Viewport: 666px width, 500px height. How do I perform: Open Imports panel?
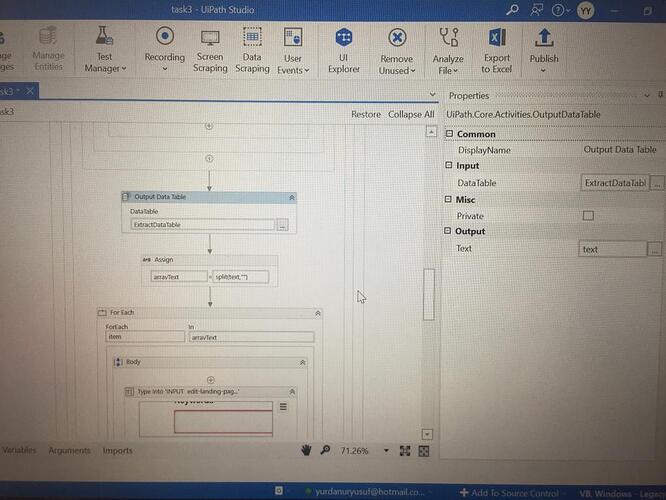pos(118,451)
